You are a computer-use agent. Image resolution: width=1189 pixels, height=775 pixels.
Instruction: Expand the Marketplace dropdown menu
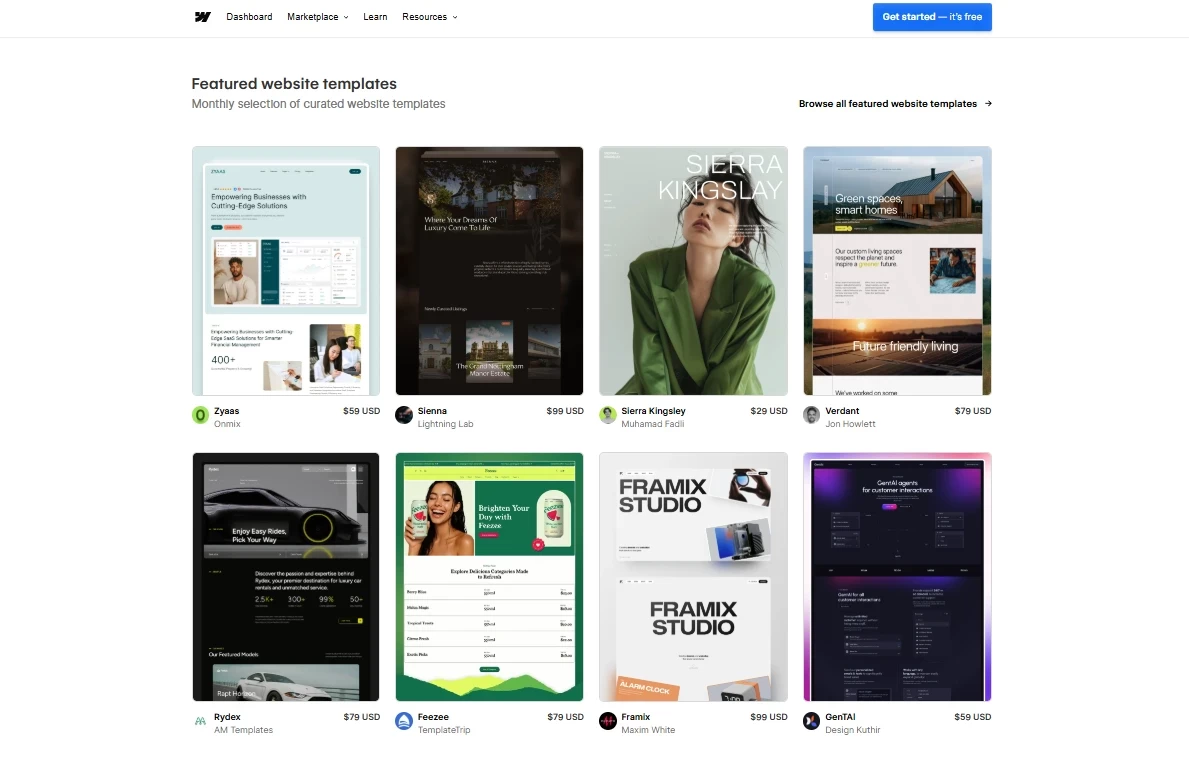pos(317,17)
